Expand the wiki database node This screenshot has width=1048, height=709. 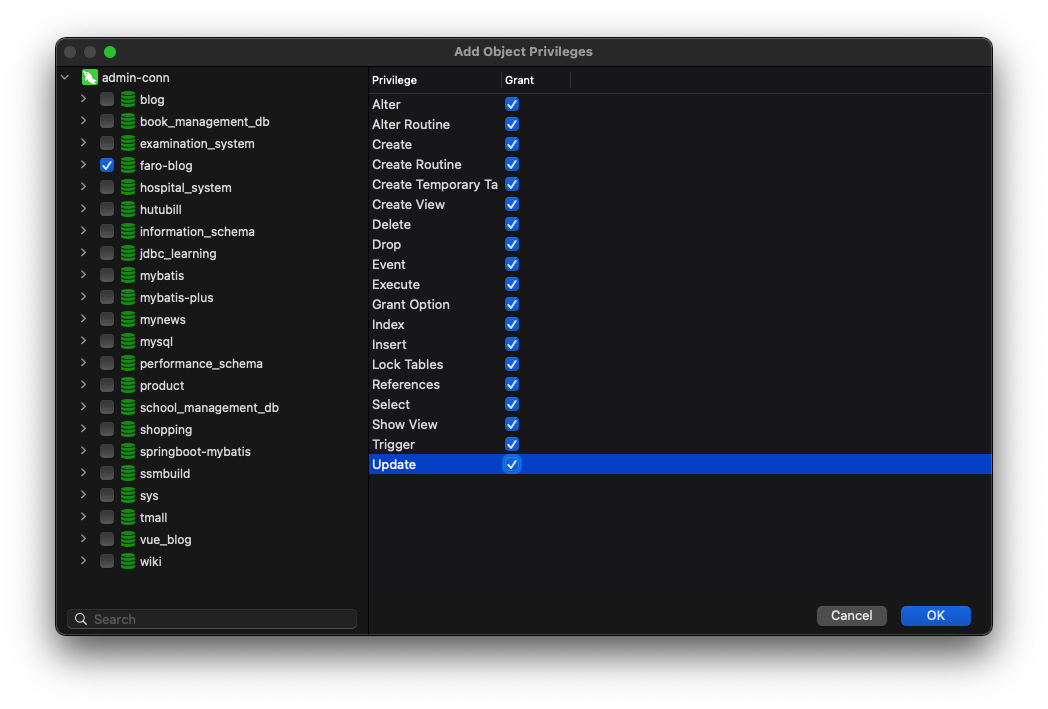point(84,561)
